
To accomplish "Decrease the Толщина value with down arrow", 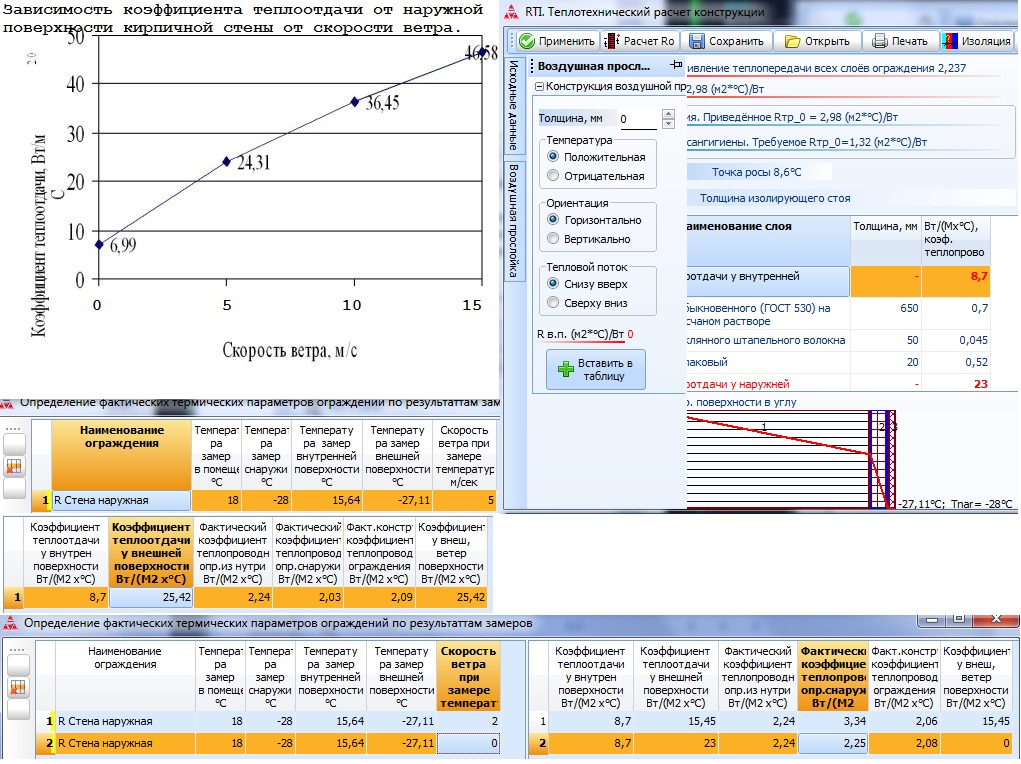I will point(668,124).
